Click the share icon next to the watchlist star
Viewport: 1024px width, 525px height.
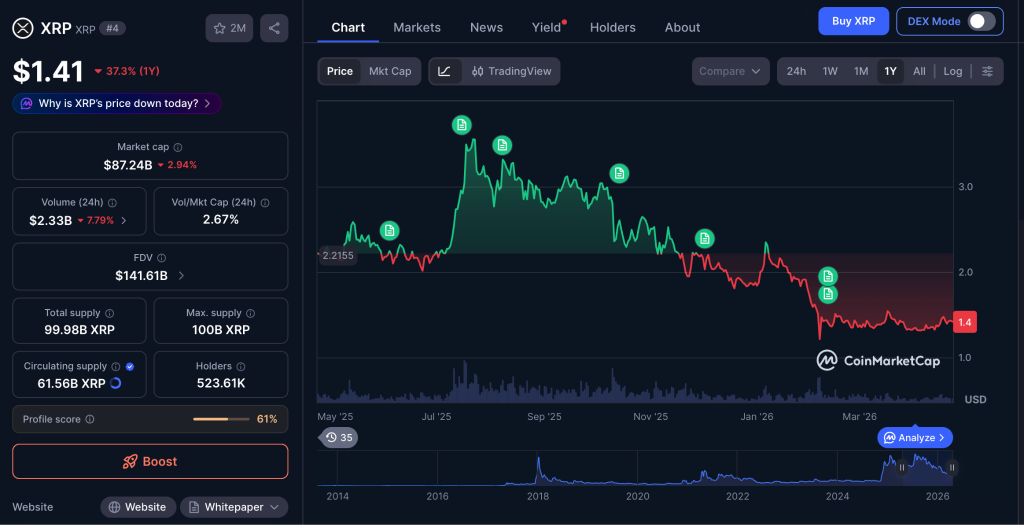274,28
